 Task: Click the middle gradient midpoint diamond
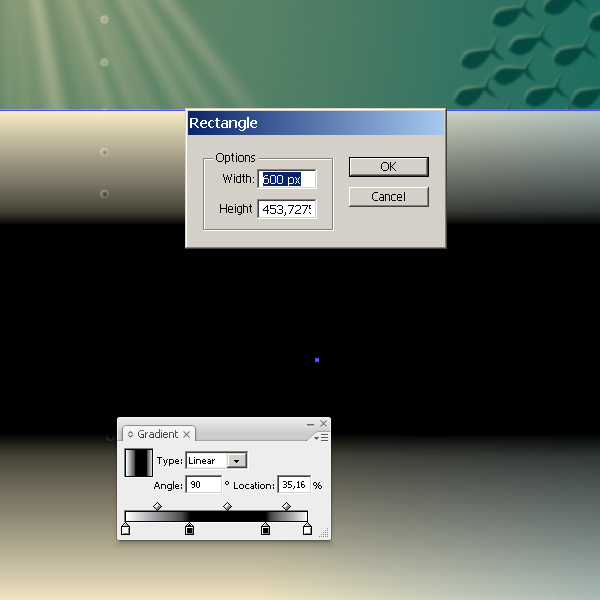point(227,506)
